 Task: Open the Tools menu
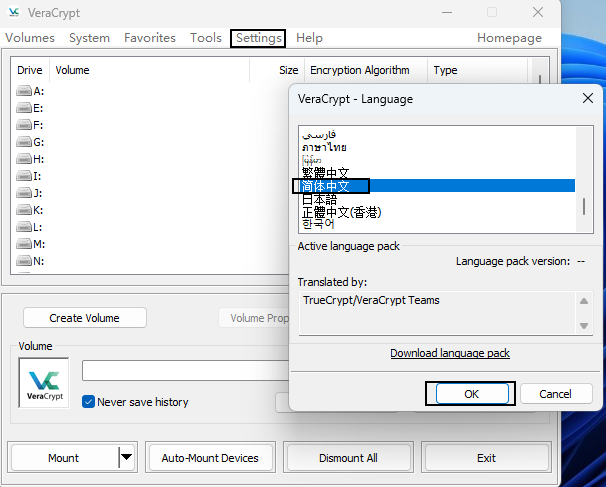click(x=206, y=38)
